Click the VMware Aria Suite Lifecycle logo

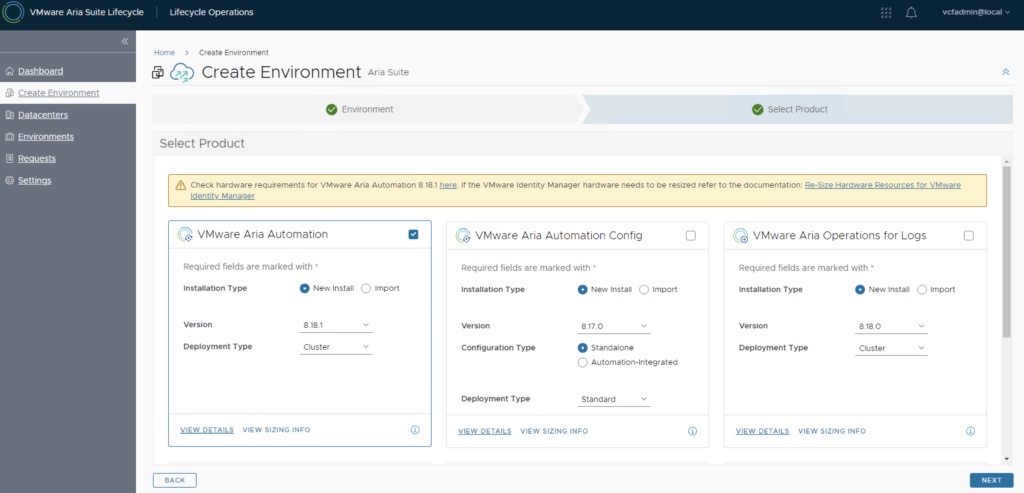click(x=14, y=13)
